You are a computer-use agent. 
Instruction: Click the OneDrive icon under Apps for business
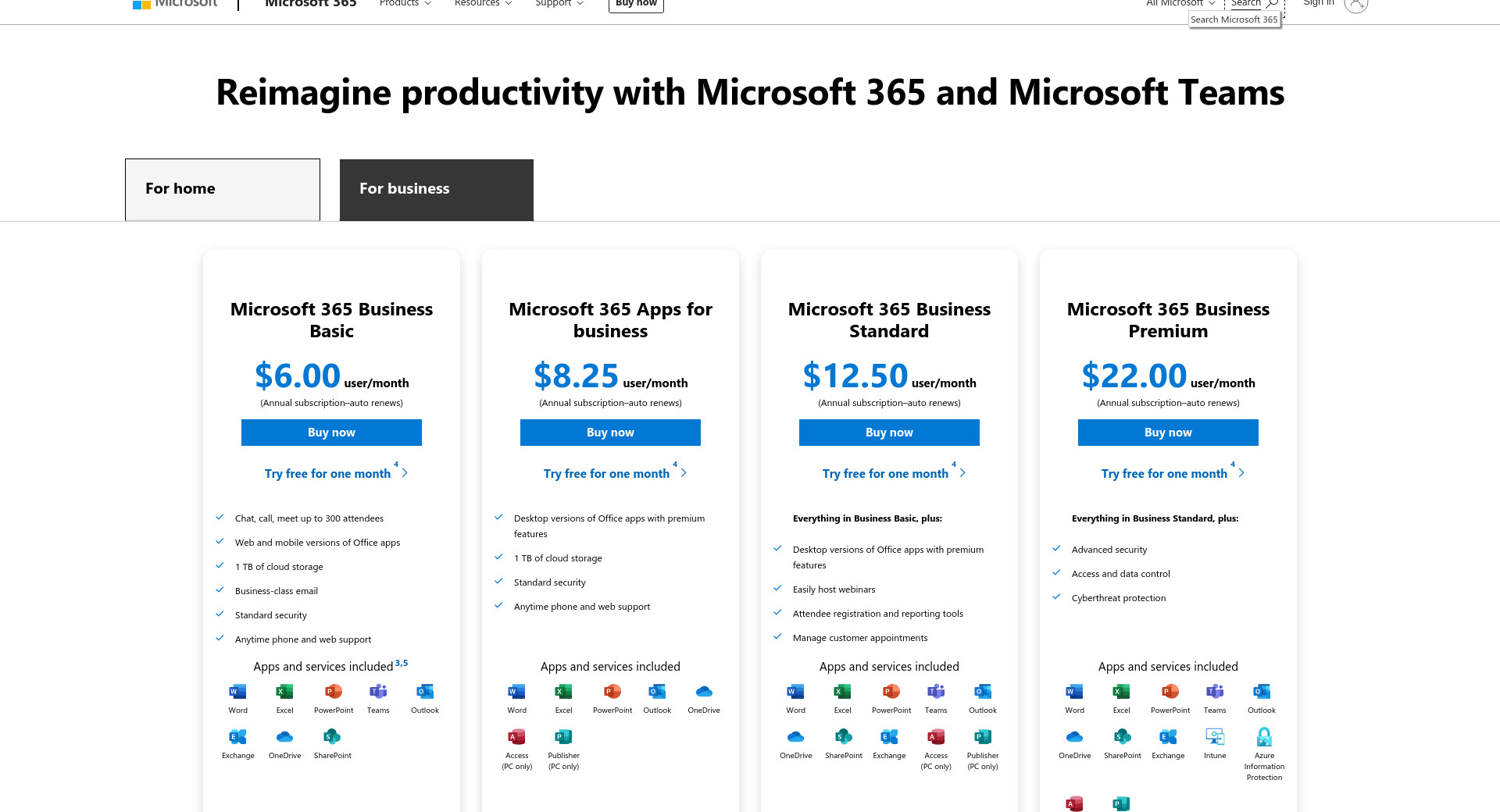(703, 692)
